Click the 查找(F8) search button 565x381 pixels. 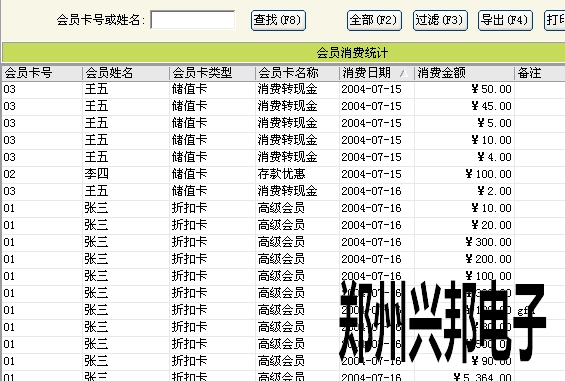point(278,20)
